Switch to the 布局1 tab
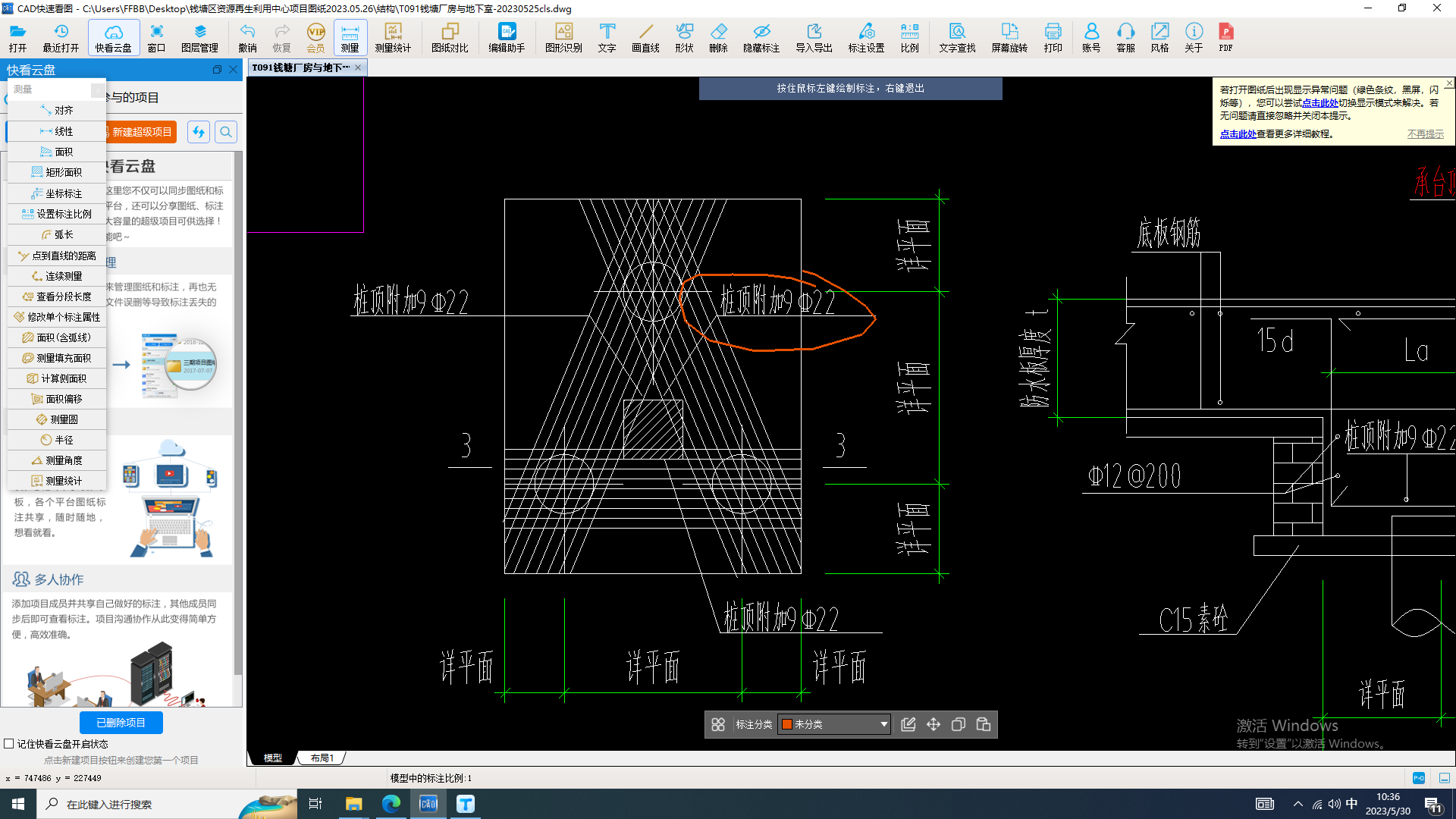Viewport: 1456px width, 819px height. click(322, 758)
